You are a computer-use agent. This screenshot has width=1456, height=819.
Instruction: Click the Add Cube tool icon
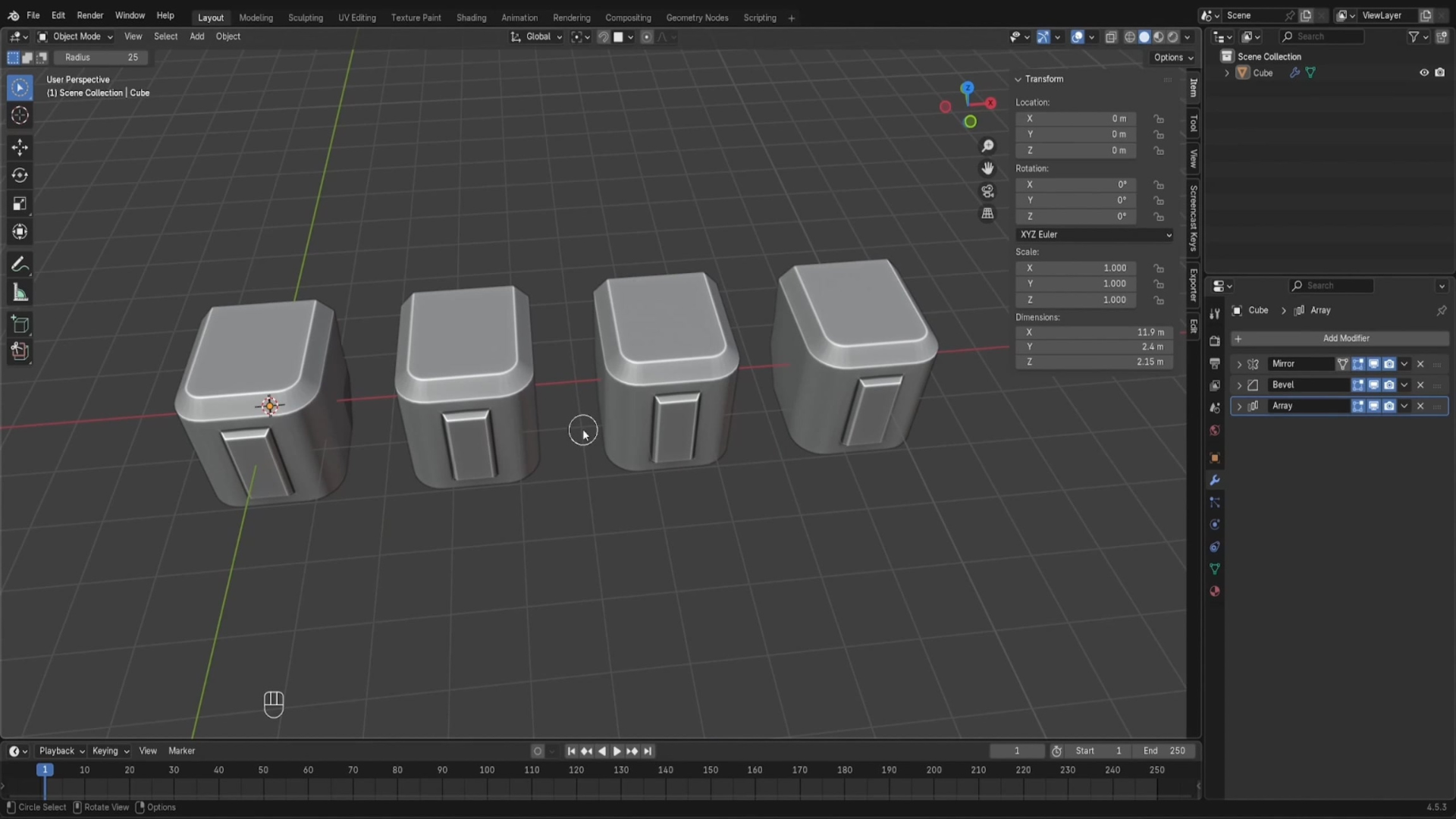click(x=20, y=325)
